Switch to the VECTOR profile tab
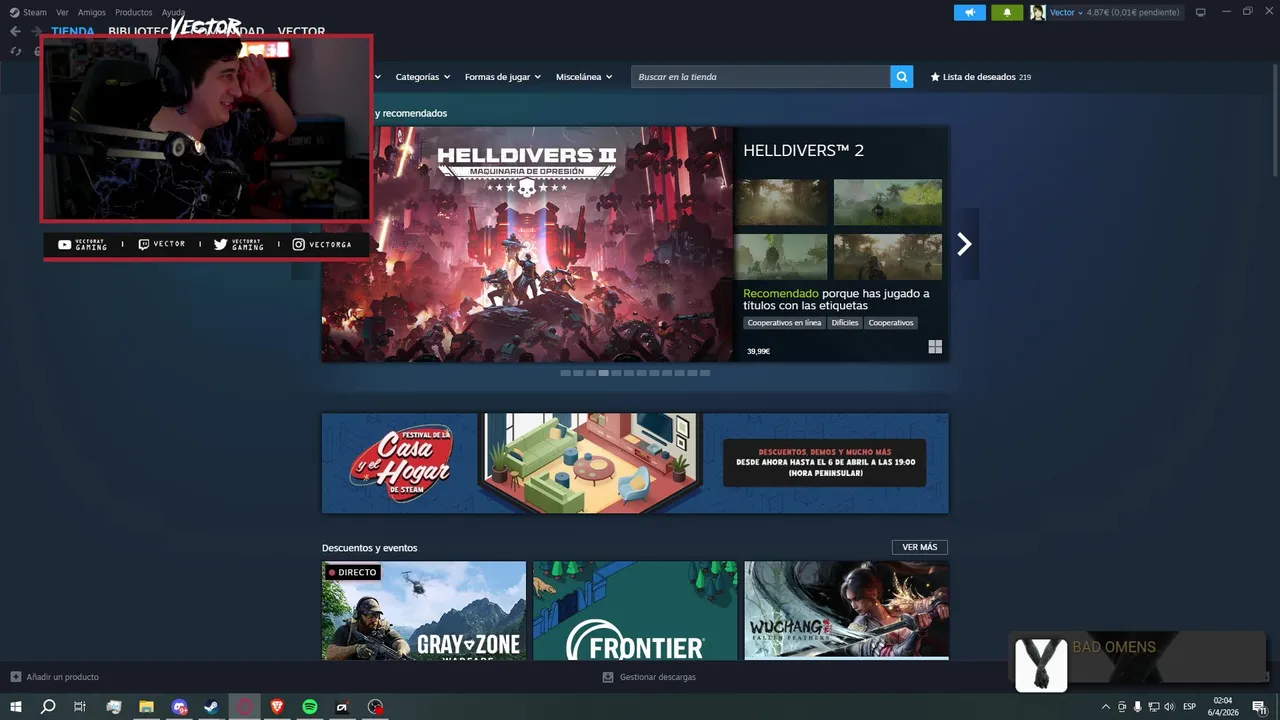The width and height of the screenshot is (1280, 720). [301, 32]
